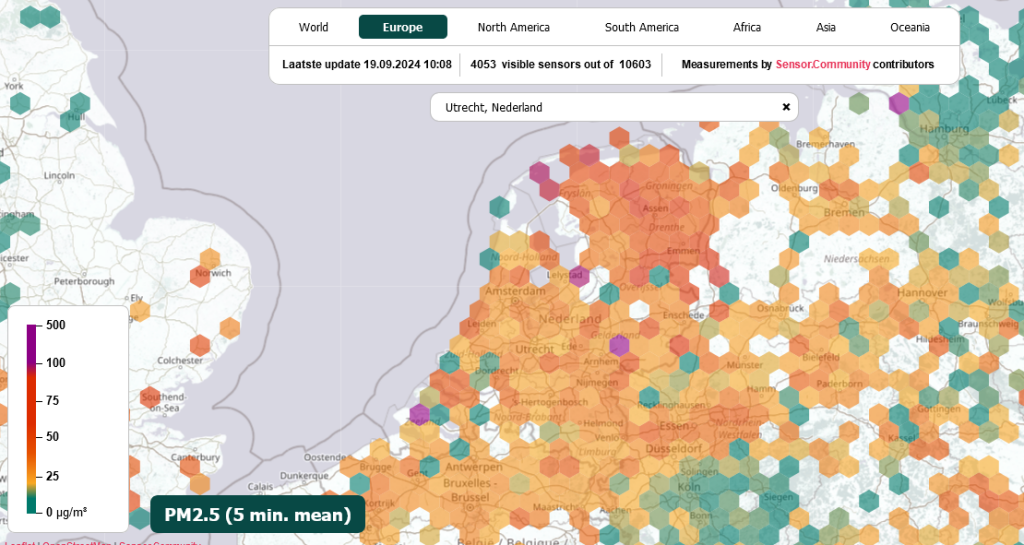Screen dimensions: 1024x545
Task: Click the teal hexagon near Hull
Action: coord(71,120)
